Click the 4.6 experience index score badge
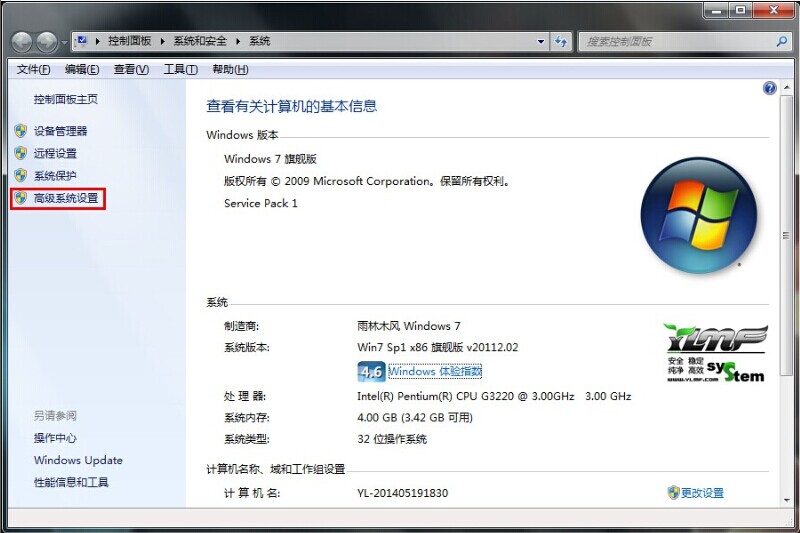800x533 pixels. (x=371, y=372)
